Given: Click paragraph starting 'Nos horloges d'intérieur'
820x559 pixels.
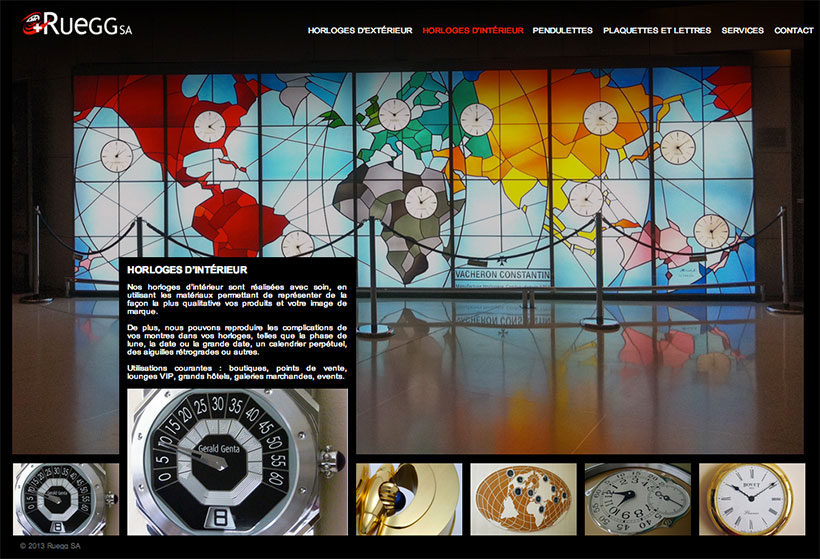Looking at the screenshot, I should click(x=237, y=299).
